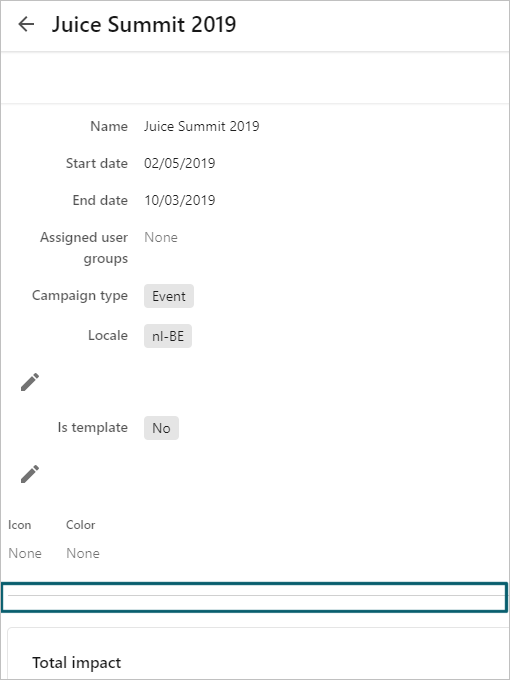
Task: Click the End date value 10/03/2019
Action: 180,200
